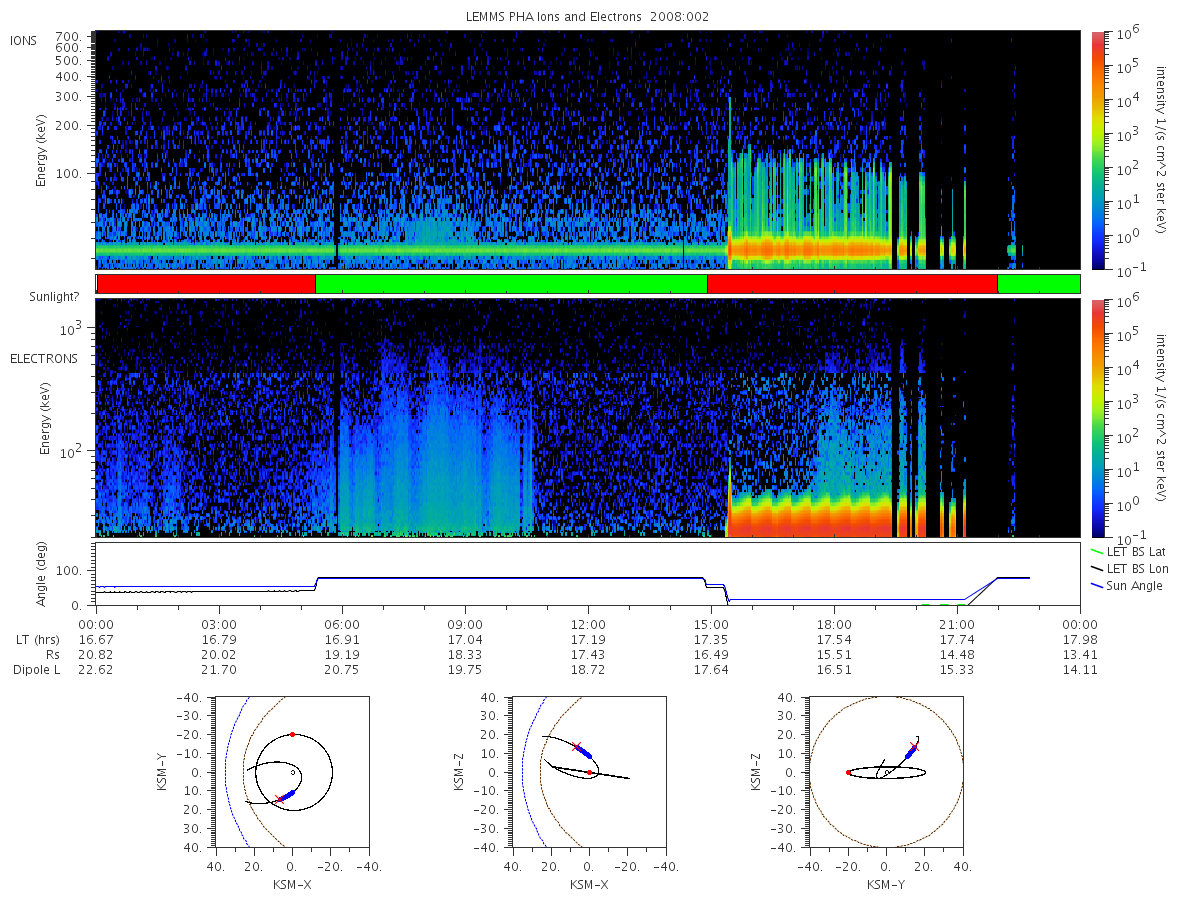1200x900 pixels.
Task: Click the red X marker in the KSM-Y/KSM-Z plot
Action: [x=914, y=747]
